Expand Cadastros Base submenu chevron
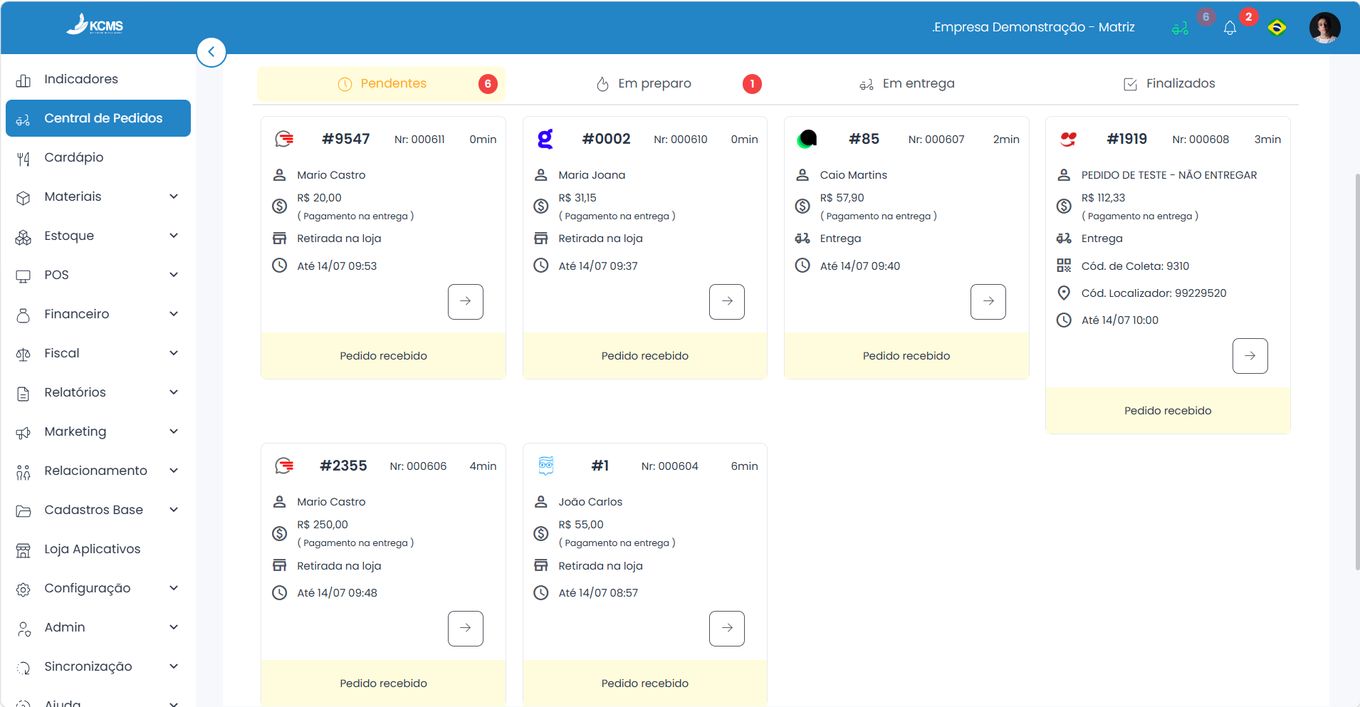This screenshot has width=1360, height=707. pos(174,510)
